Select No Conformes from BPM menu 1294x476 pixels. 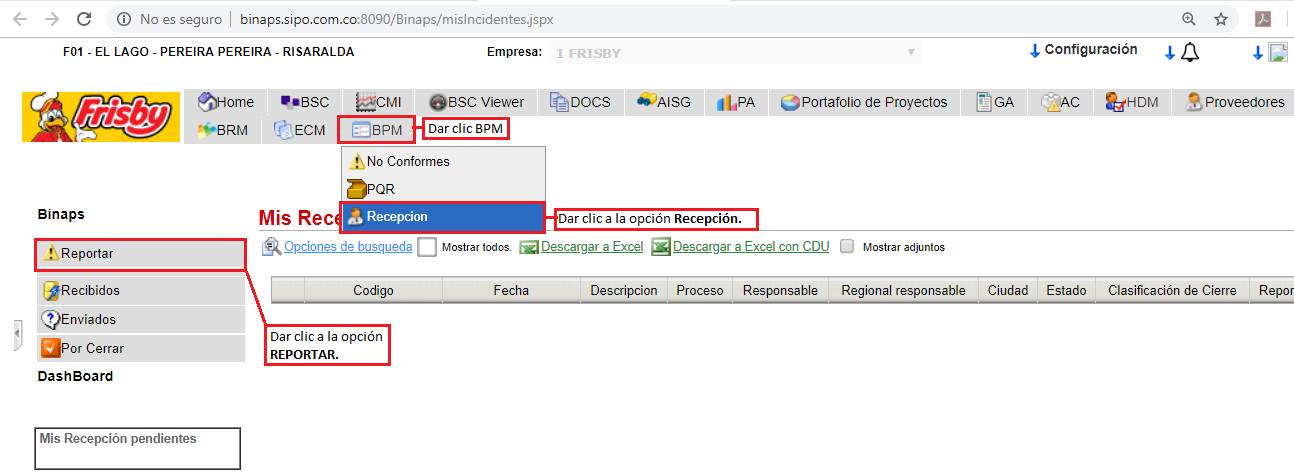pyautogui.click(x=444, y=161)
